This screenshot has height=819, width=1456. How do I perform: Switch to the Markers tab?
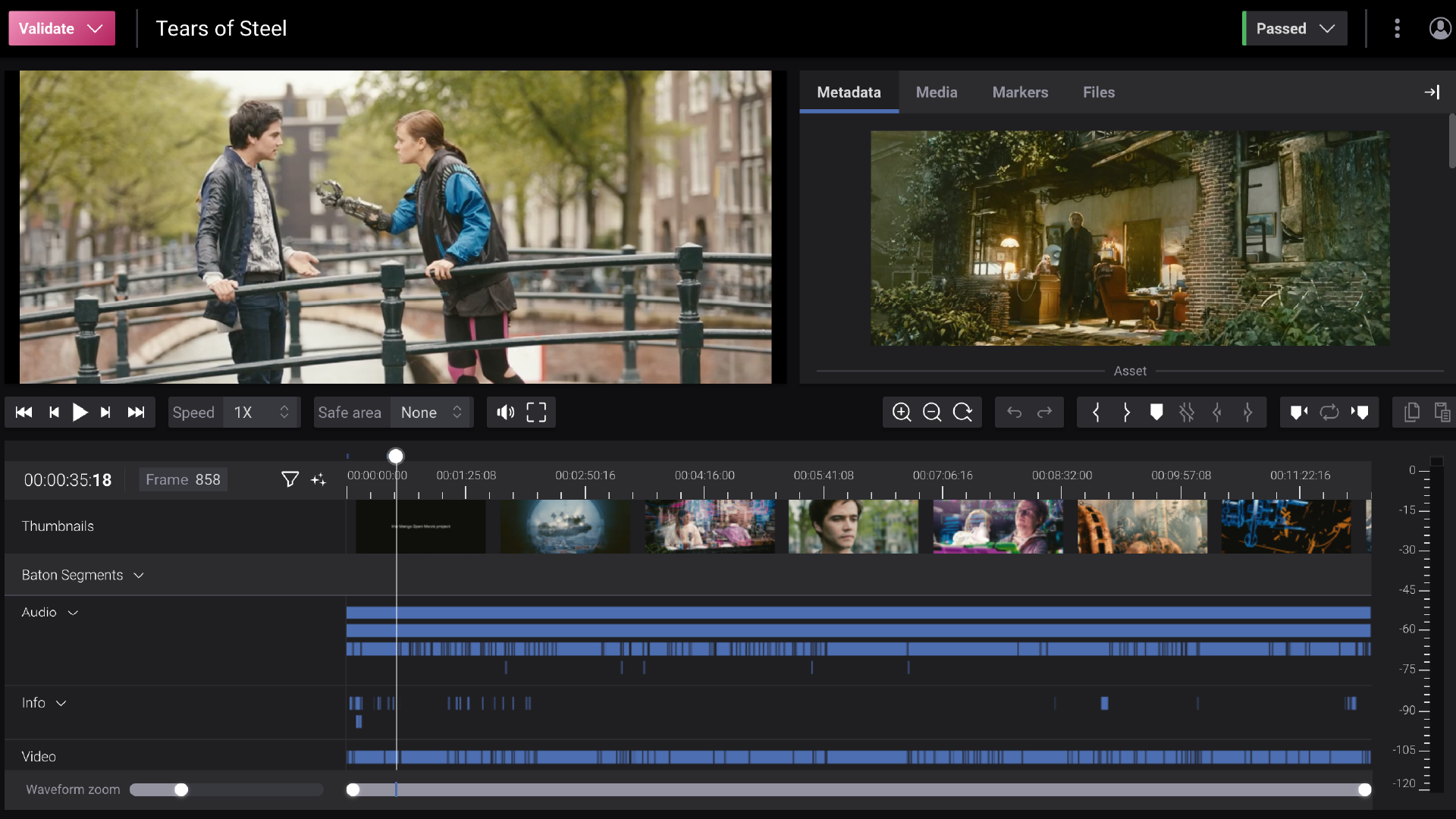pyautogui.click(x=1020, y=93)
